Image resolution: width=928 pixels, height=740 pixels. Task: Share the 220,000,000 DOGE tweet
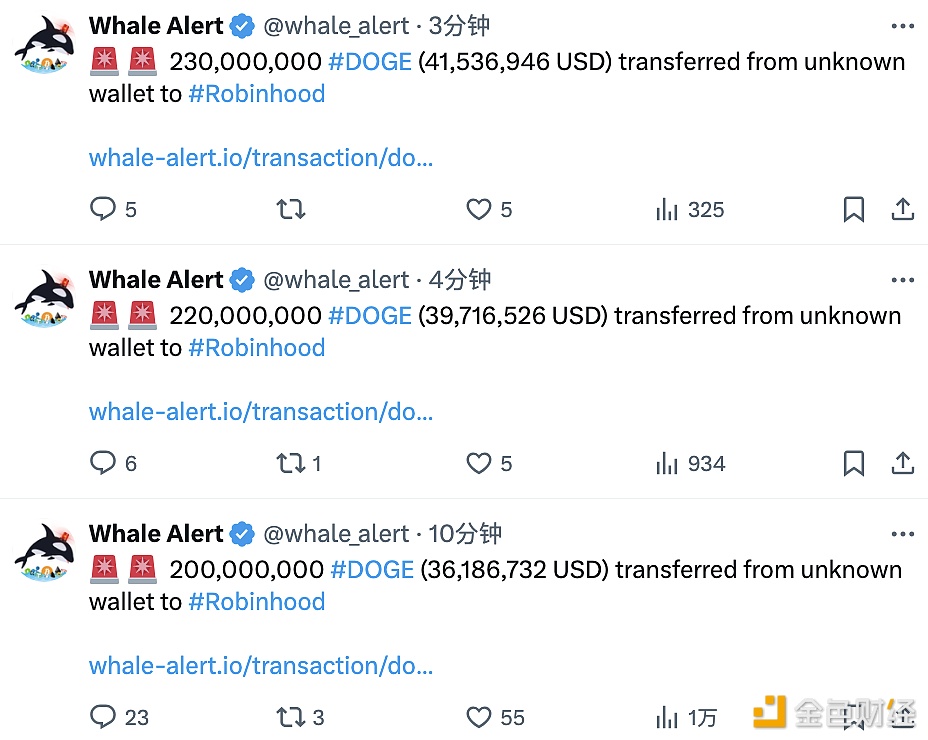point(903,463)
